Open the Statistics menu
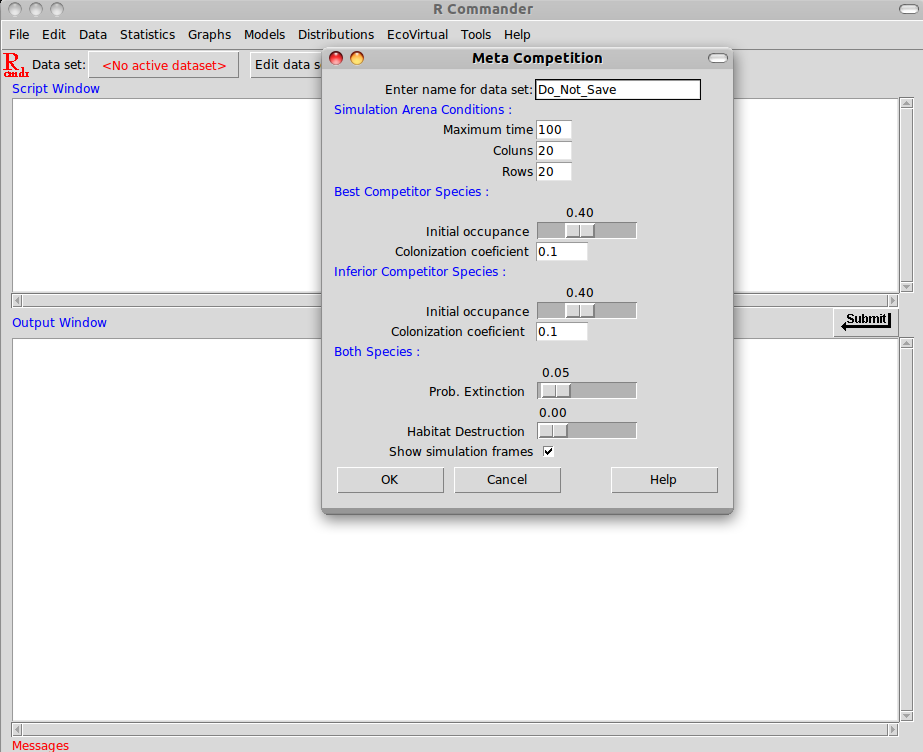Viewport: 923px width, 752px height. pyautogui.click(x=147, y=34)
